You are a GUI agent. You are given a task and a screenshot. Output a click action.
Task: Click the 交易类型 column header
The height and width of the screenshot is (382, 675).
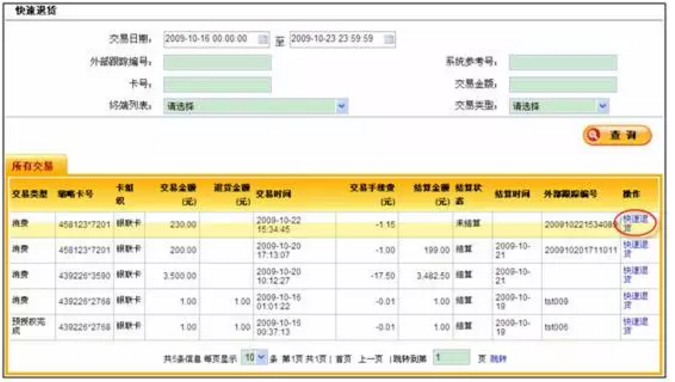pos(29,194)
